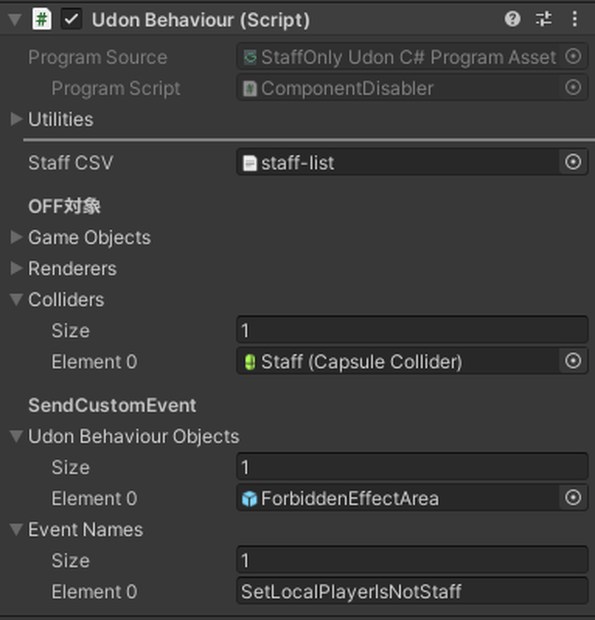The image size is (595, 620).
Task: Select the staff-list asset field
Action: tap(398, 162)
